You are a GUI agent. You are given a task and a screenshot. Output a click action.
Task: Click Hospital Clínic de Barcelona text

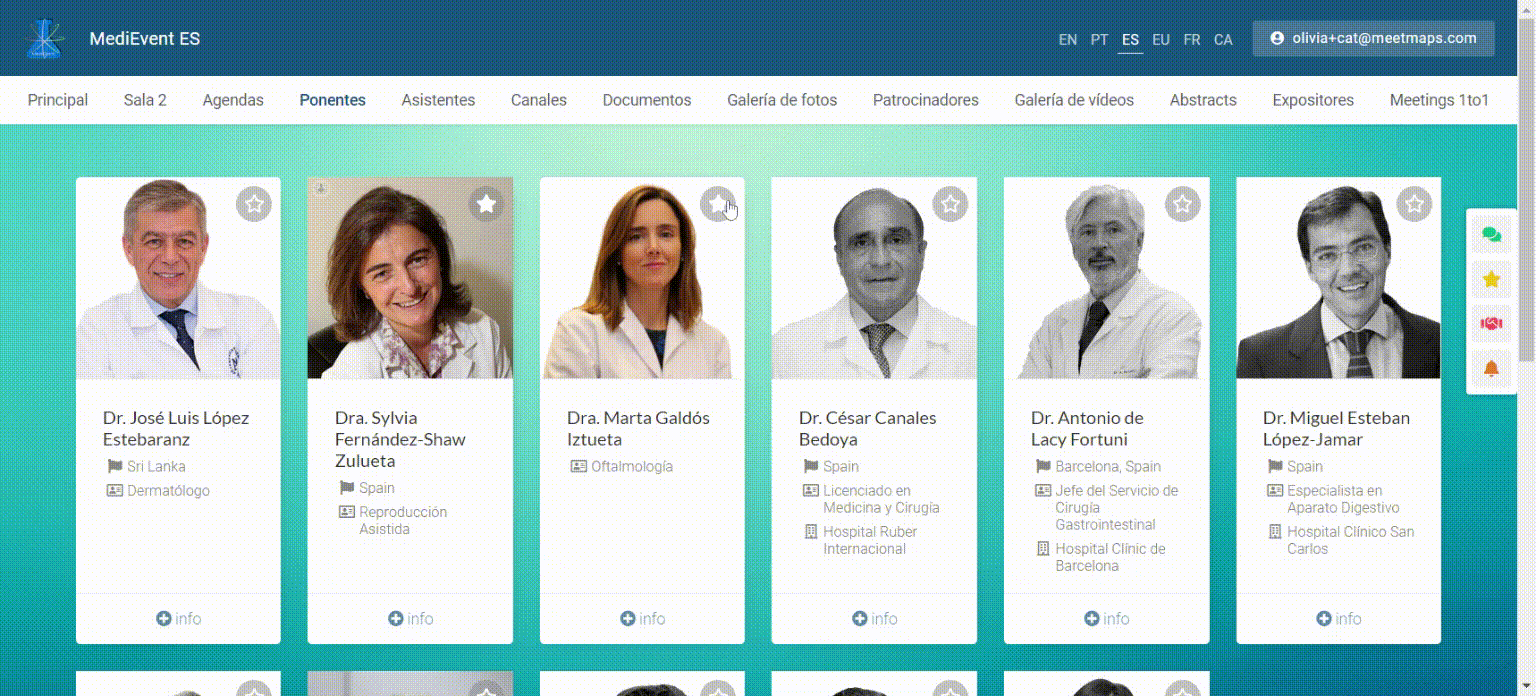[1110, 557]
